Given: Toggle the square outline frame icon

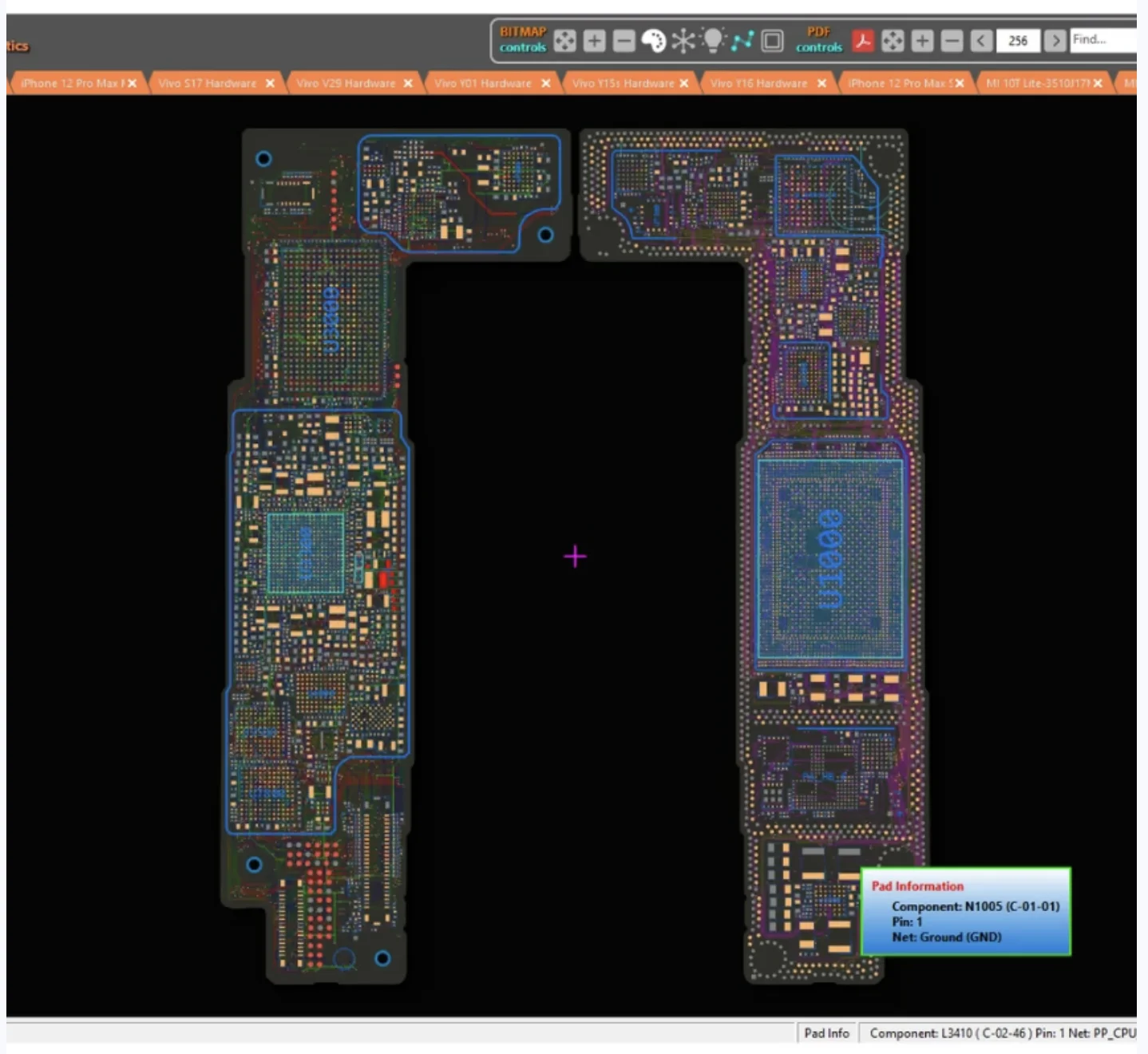Looking at the screenshot, I should click(772, 41).
